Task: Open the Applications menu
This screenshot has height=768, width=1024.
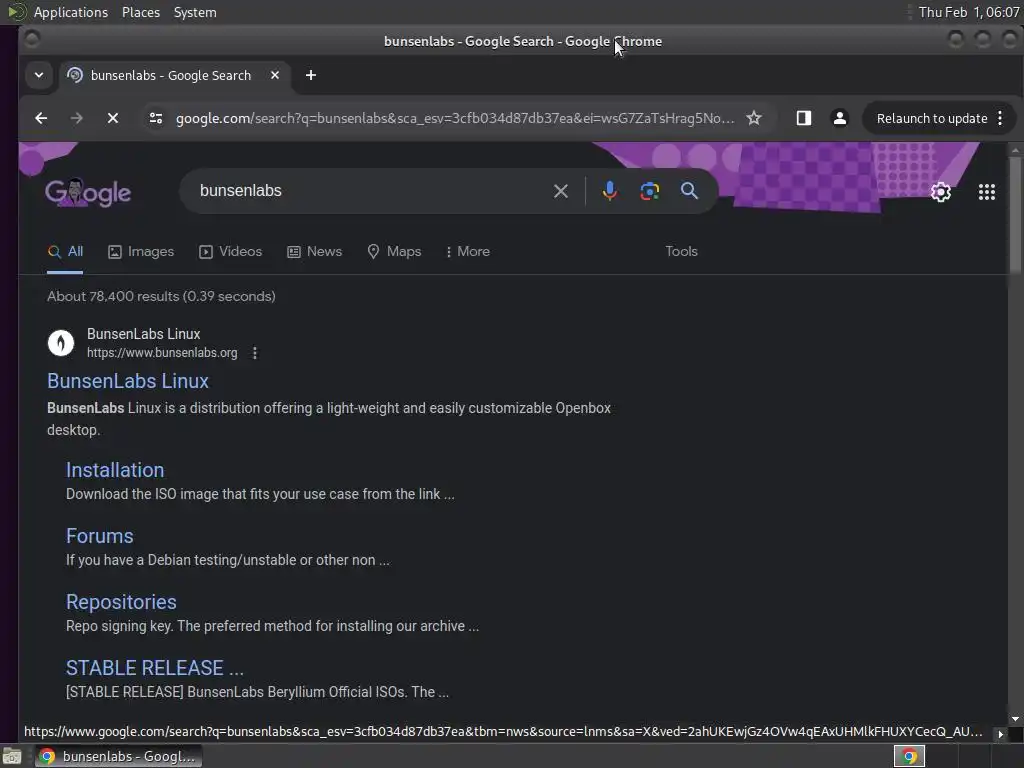Action: click(x=71, y=12)
